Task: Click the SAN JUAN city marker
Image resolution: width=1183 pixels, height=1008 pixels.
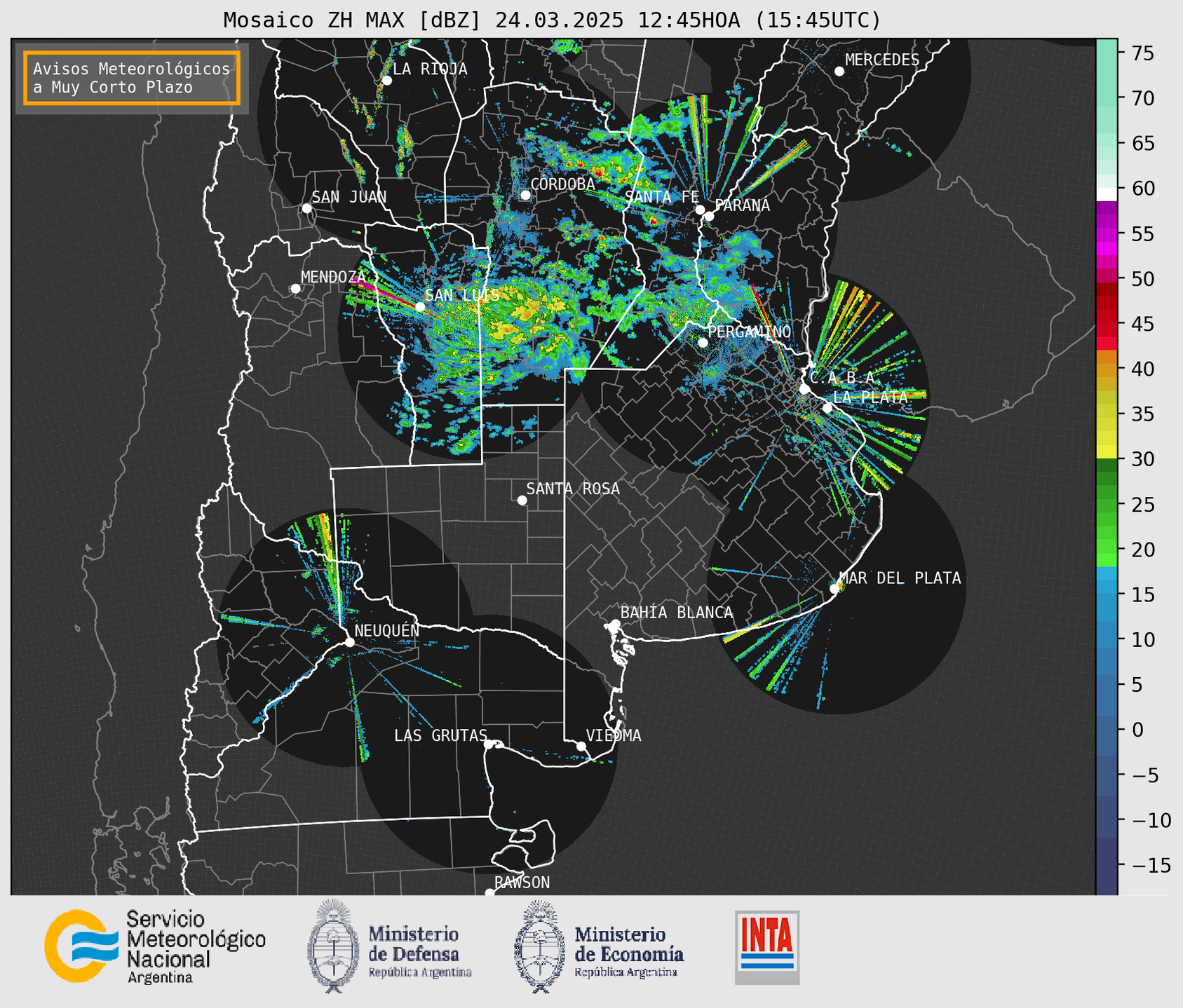Action: [306, 208]
